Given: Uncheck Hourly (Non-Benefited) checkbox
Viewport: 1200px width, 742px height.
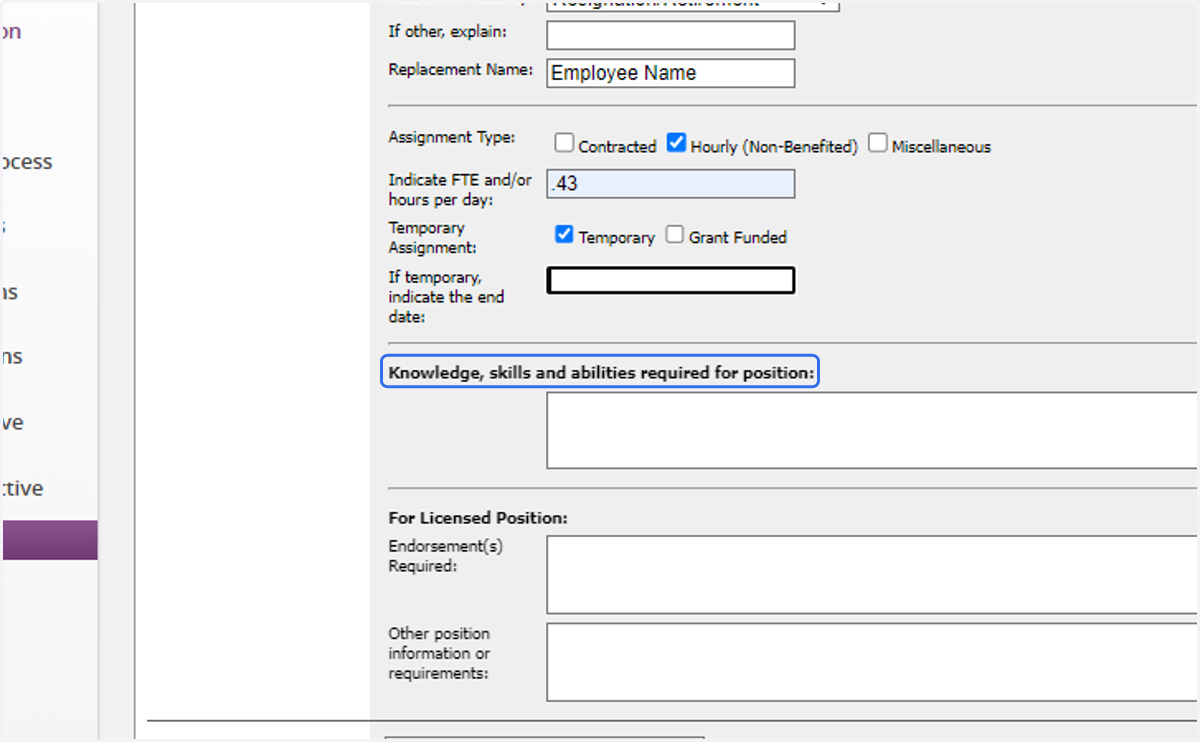Looking at the screenshot, I should click(x=677, y=143).
